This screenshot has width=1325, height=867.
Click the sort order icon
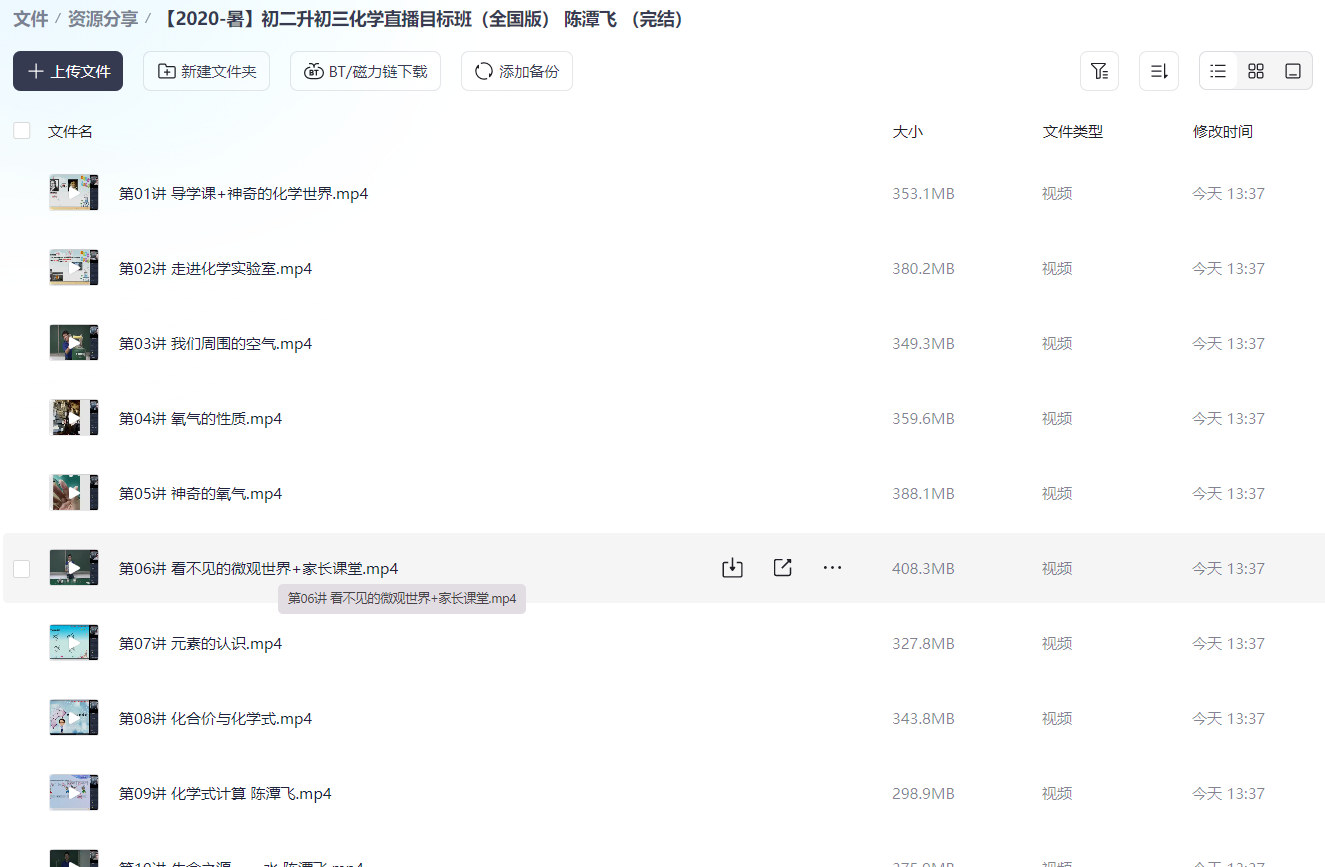pos(1158,70)
